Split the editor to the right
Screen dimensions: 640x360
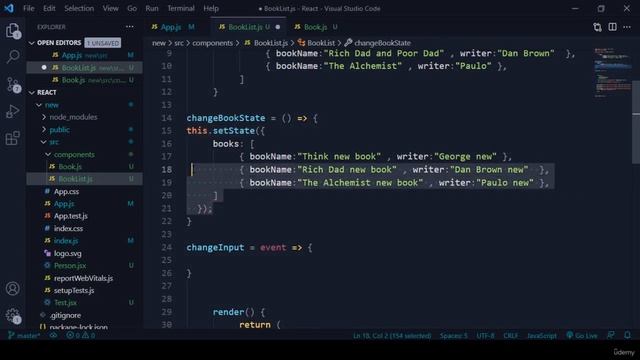pyautogui.click(x=612, y=27)
